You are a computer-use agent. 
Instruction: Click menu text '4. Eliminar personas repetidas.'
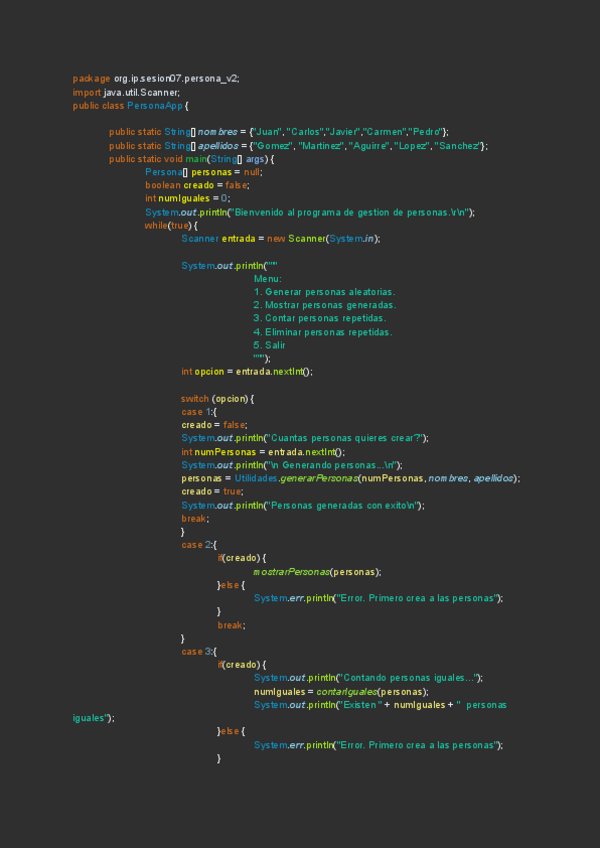[322, 332]
